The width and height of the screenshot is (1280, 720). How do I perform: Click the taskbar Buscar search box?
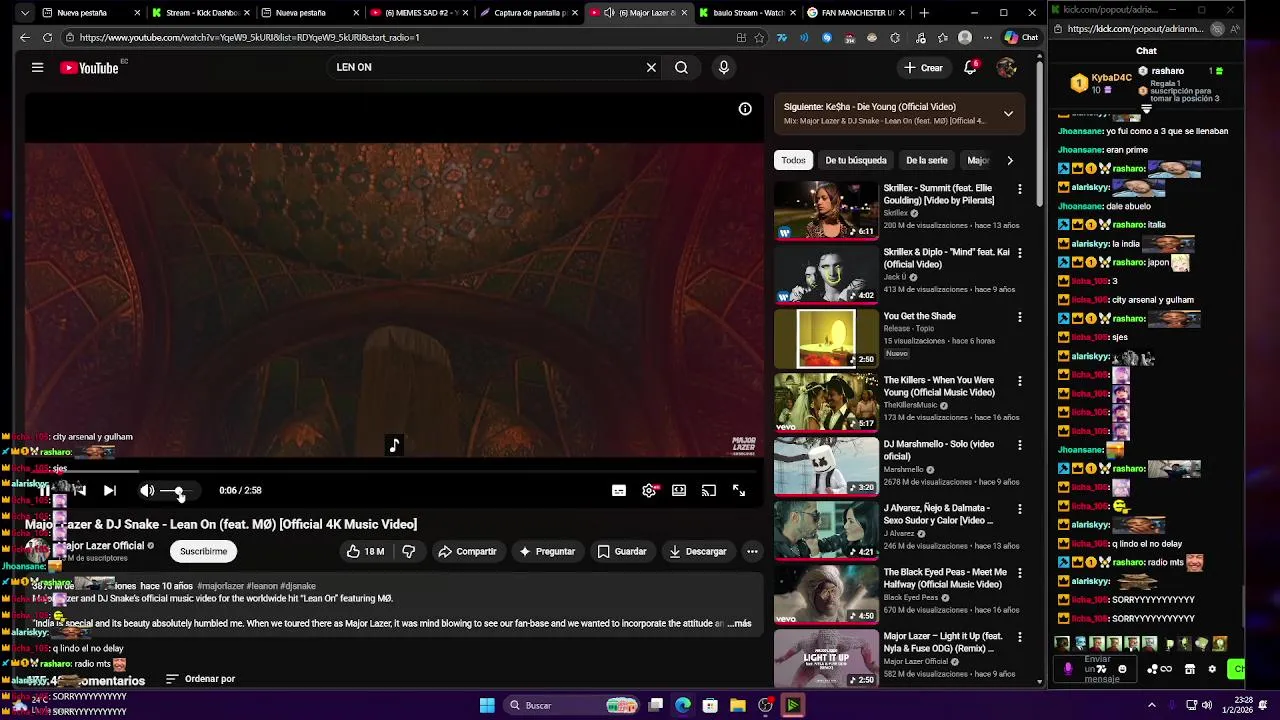(x=572, y=705)
